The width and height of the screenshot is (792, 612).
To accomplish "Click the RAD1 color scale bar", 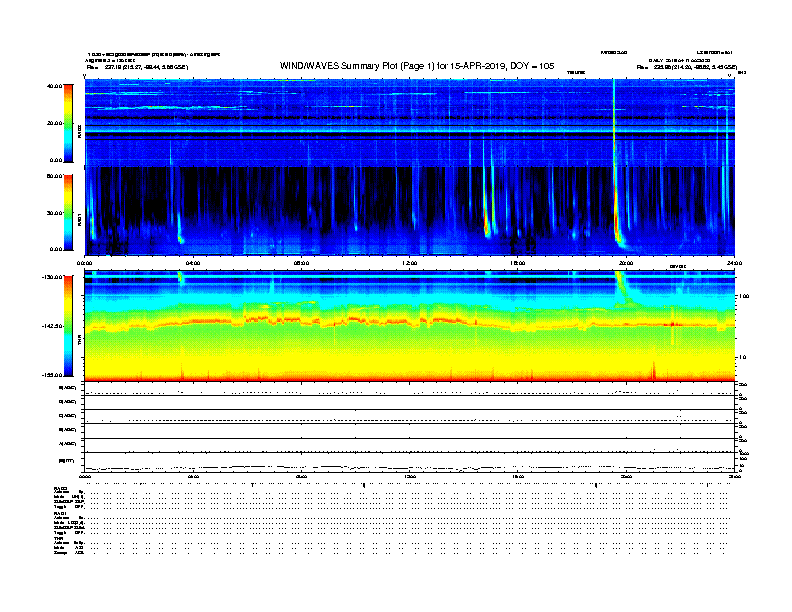I will click(x=68, y=213).
